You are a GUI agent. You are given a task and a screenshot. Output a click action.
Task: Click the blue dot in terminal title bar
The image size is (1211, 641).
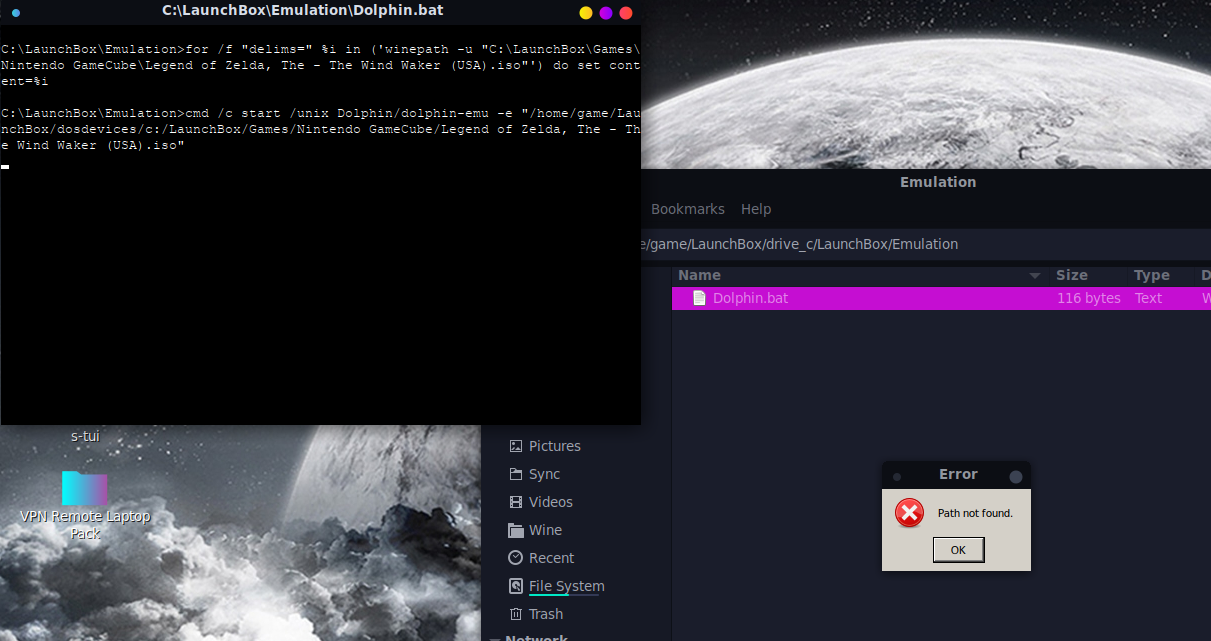click(15, 12)
